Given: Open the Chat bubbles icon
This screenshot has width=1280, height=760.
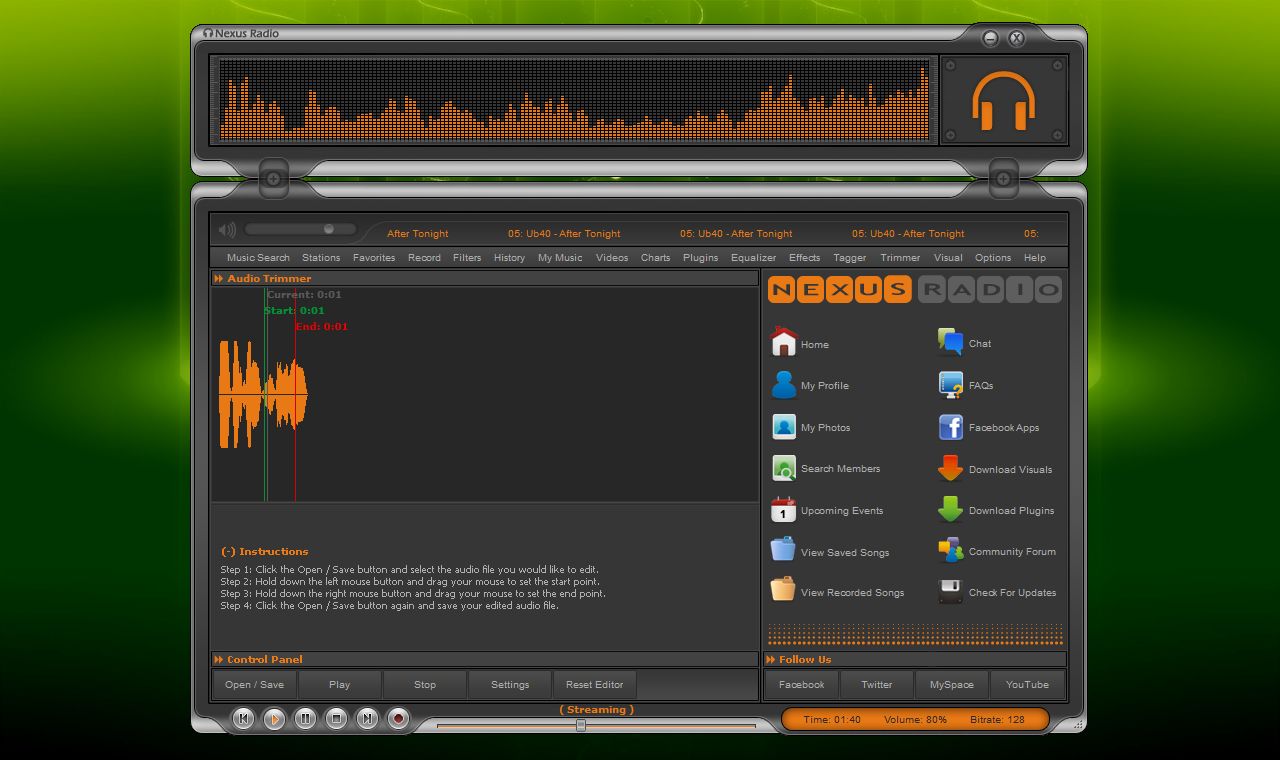Looking at the screenshot, I should tap(950, 343).
